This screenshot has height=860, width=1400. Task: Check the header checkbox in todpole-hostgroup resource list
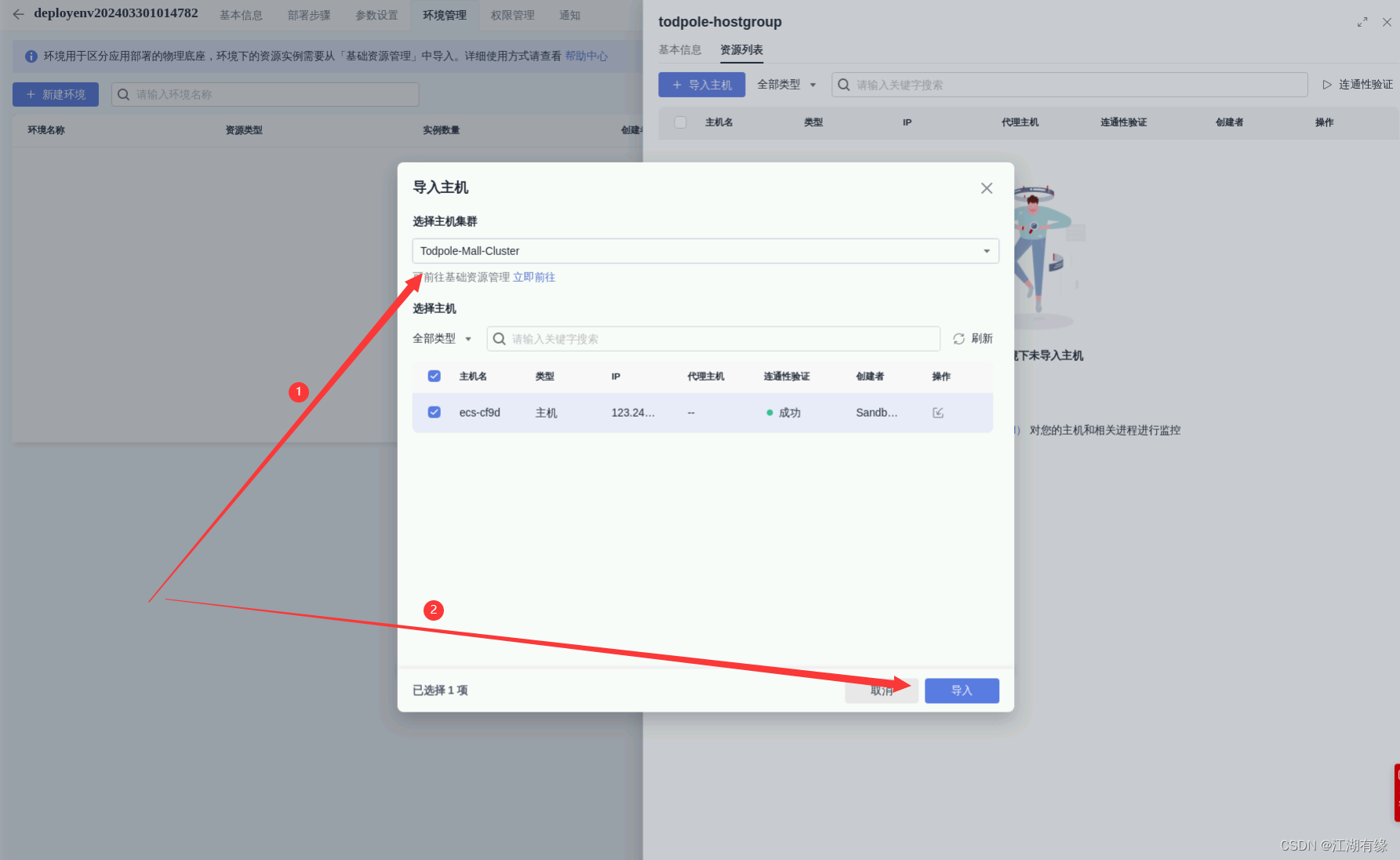pos(679,122)
